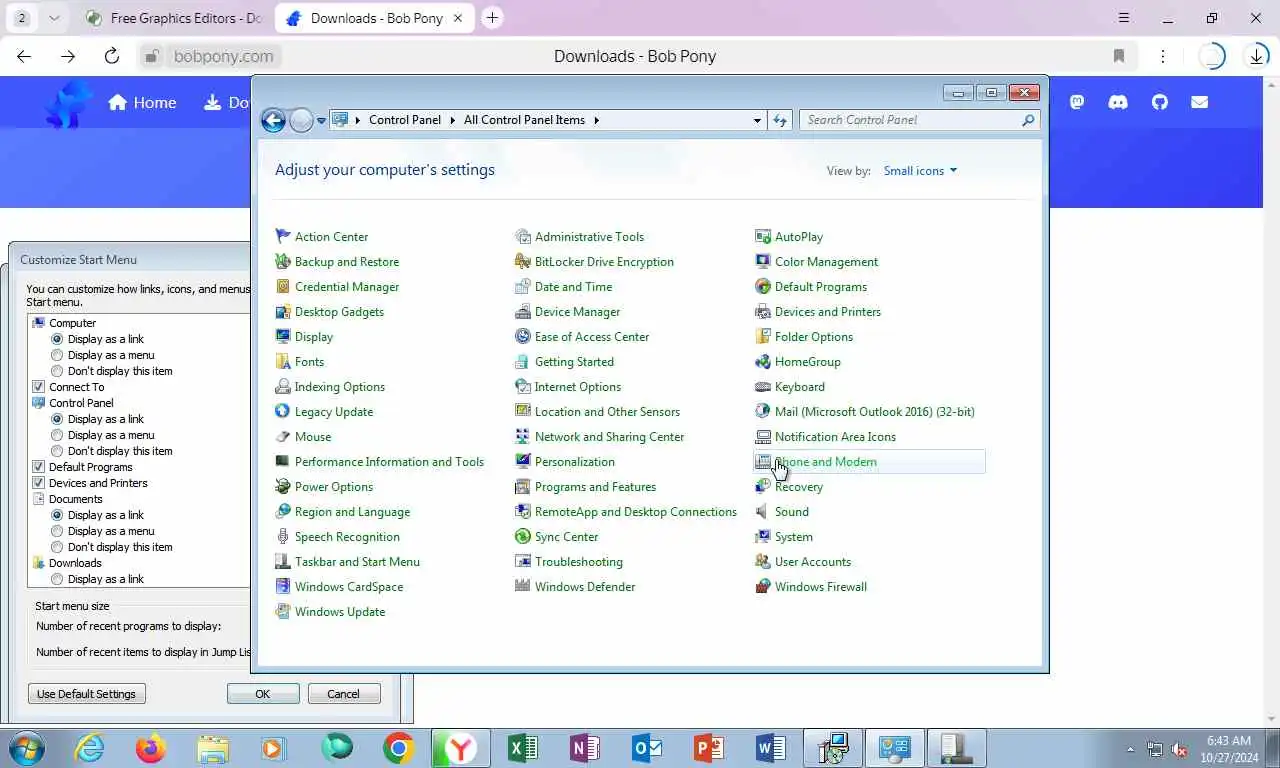Open the Programs and Features link

[x=595, y=487]
